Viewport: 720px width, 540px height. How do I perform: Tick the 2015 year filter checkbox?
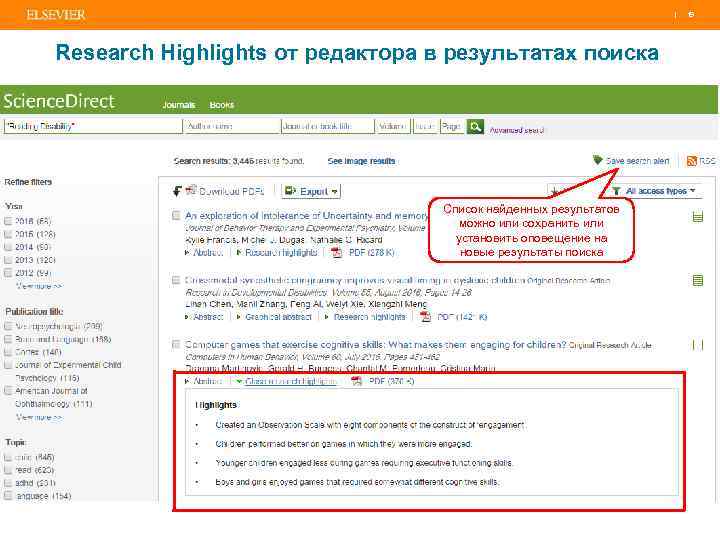pos(8,234)
